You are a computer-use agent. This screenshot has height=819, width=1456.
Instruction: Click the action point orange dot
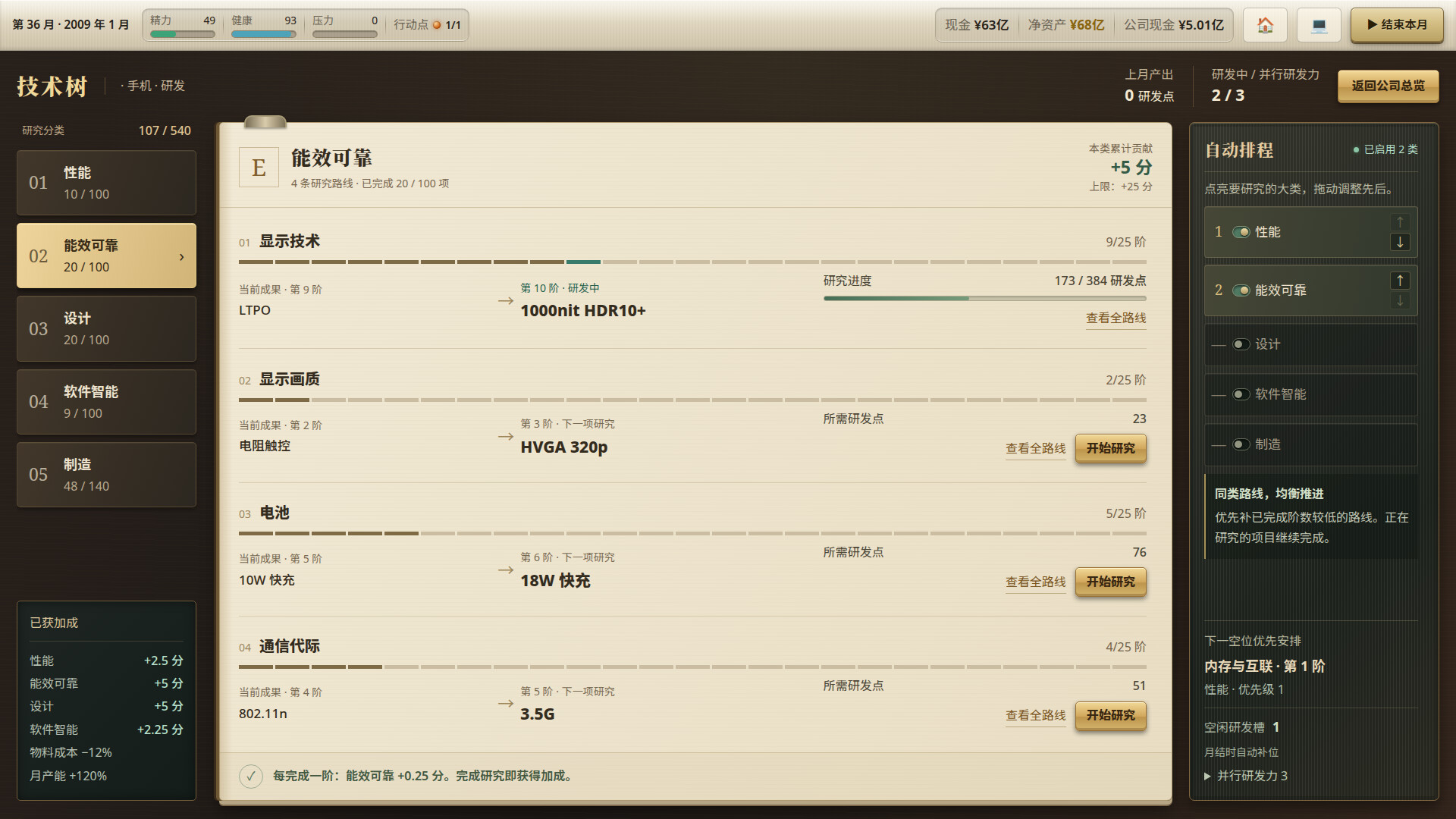coord(437,25)
